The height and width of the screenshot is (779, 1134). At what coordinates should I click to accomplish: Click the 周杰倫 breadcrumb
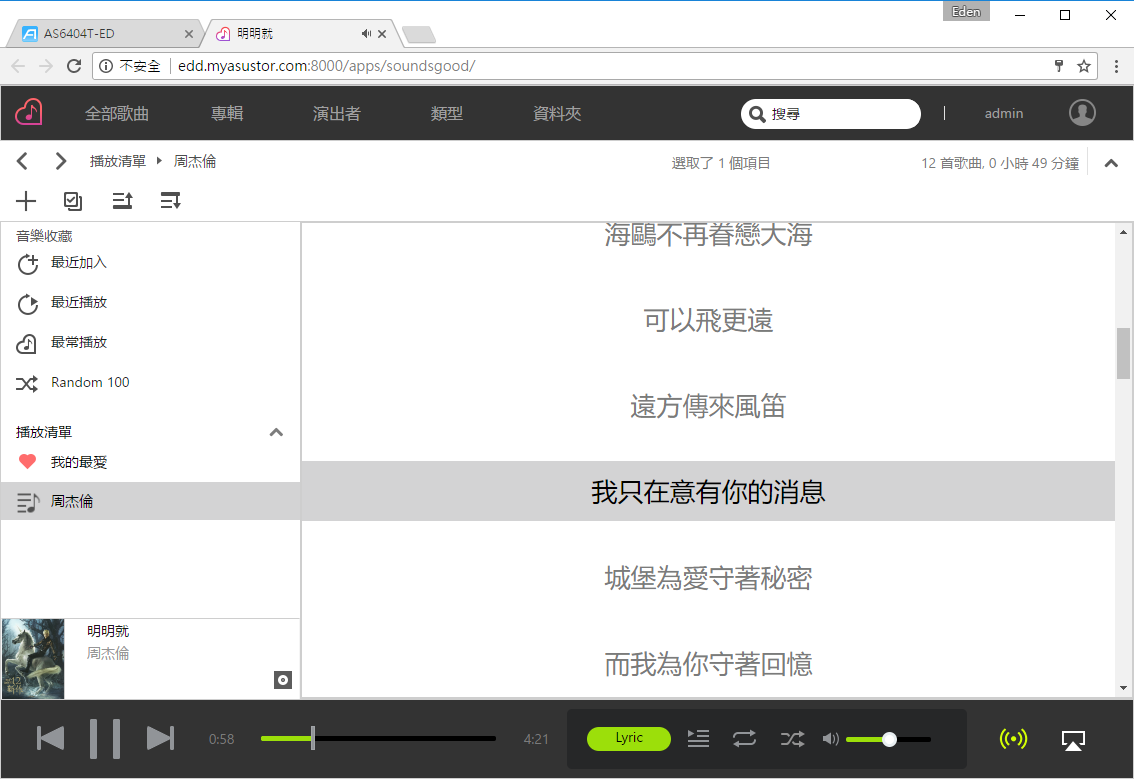195,161
